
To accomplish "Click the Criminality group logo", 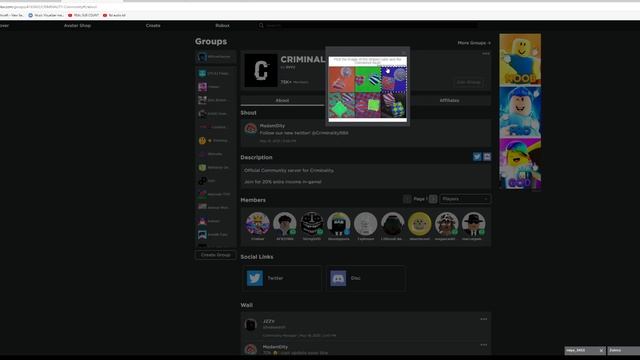I will tap(261, 70).
